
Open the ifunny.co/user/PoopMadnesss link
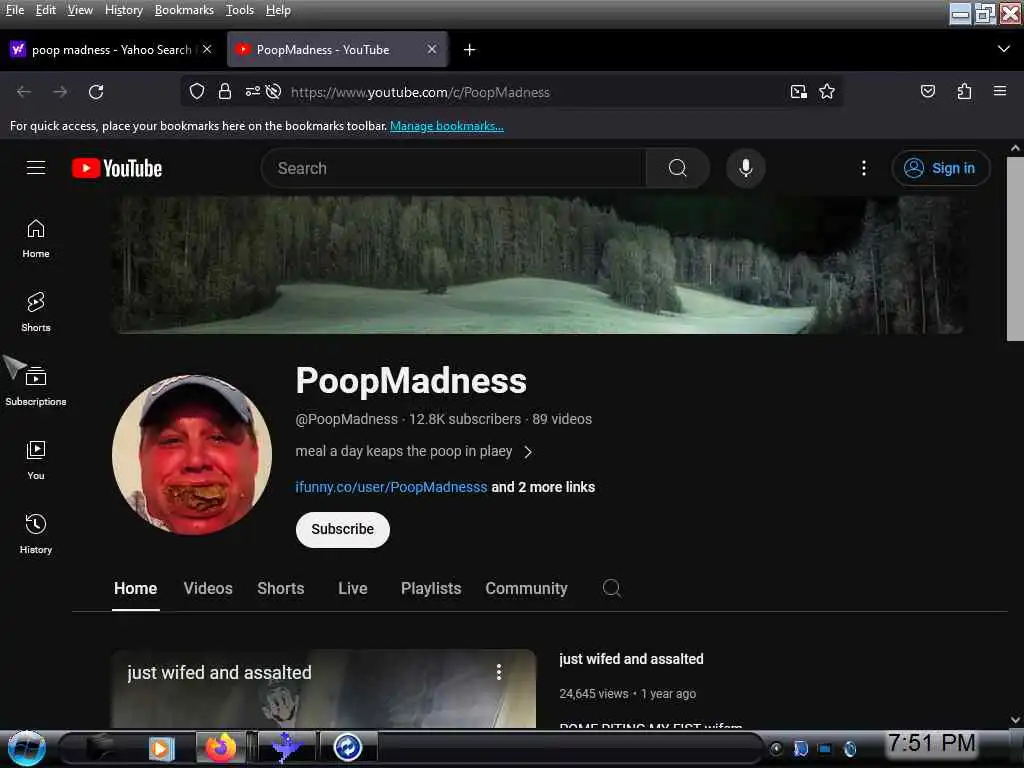(391, 487)
